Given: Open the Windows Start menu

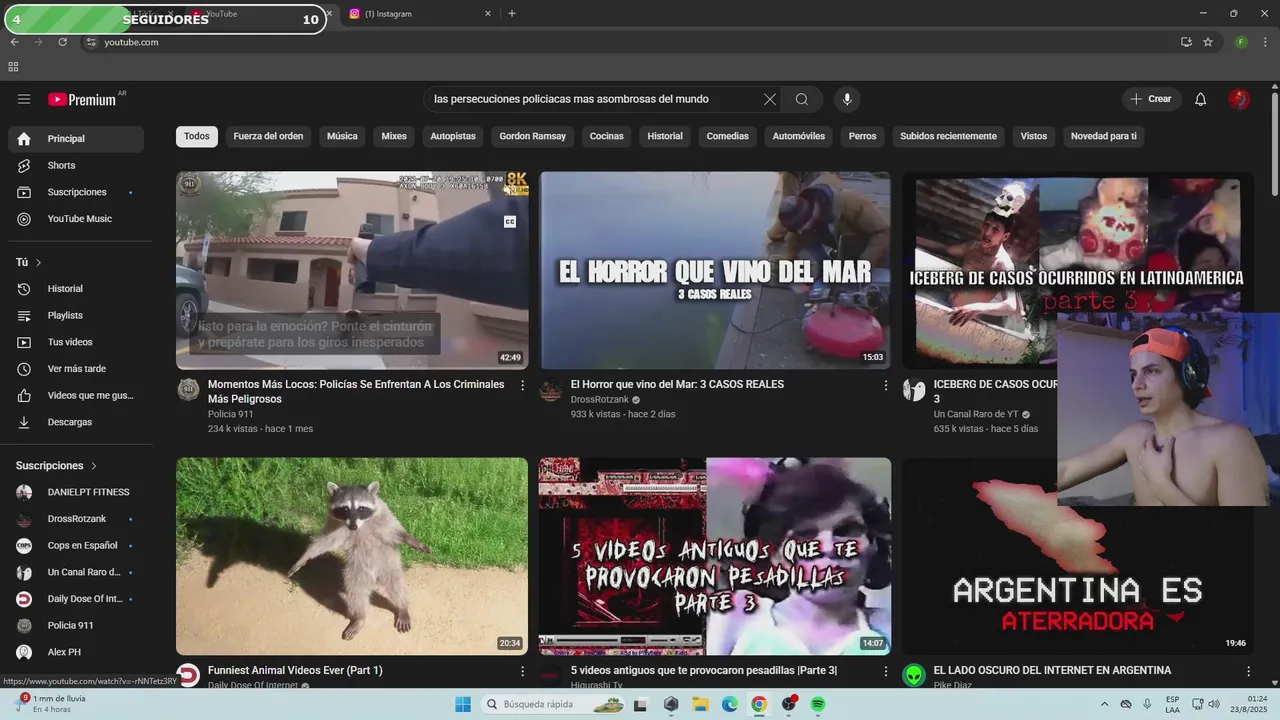Looking at the screenshot, I should (x=463, y=704).
